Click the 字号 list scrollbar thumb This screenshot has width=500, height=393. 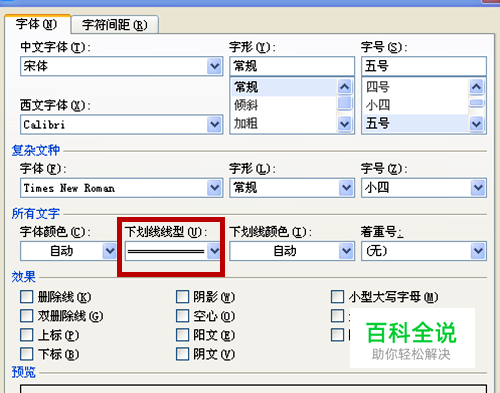click(x=477, y=103)
